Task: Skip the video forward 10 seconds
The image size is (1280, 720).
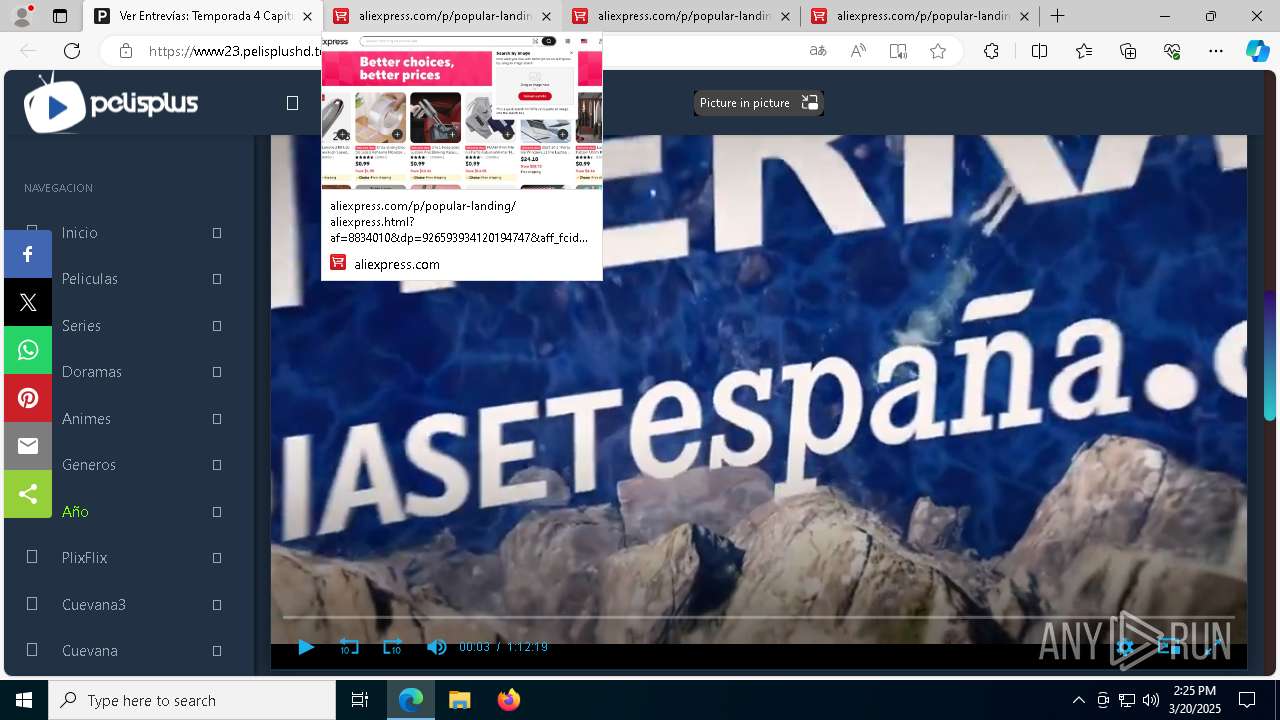Action: (392, 647)
